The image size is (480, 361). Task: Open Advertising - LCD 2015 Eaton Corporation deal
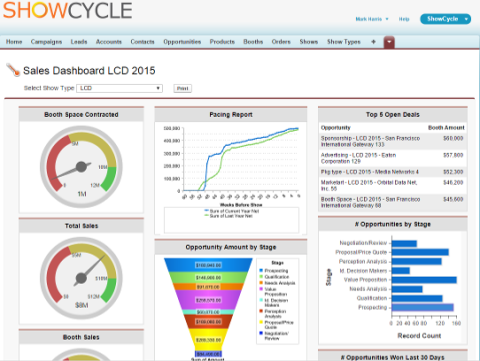pyautogui.click(x=358, y=158)
